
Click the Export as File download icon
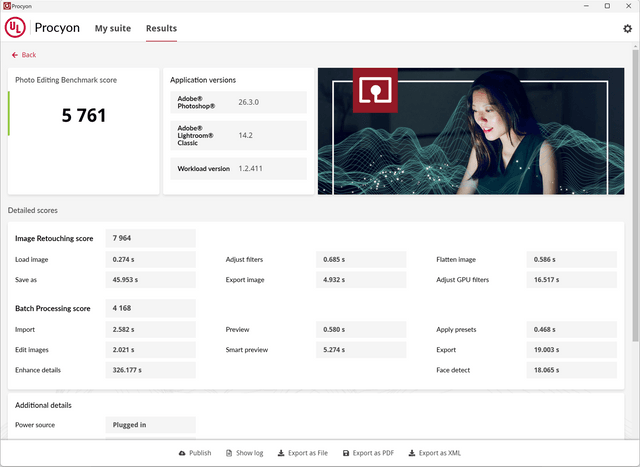point(281,453)
